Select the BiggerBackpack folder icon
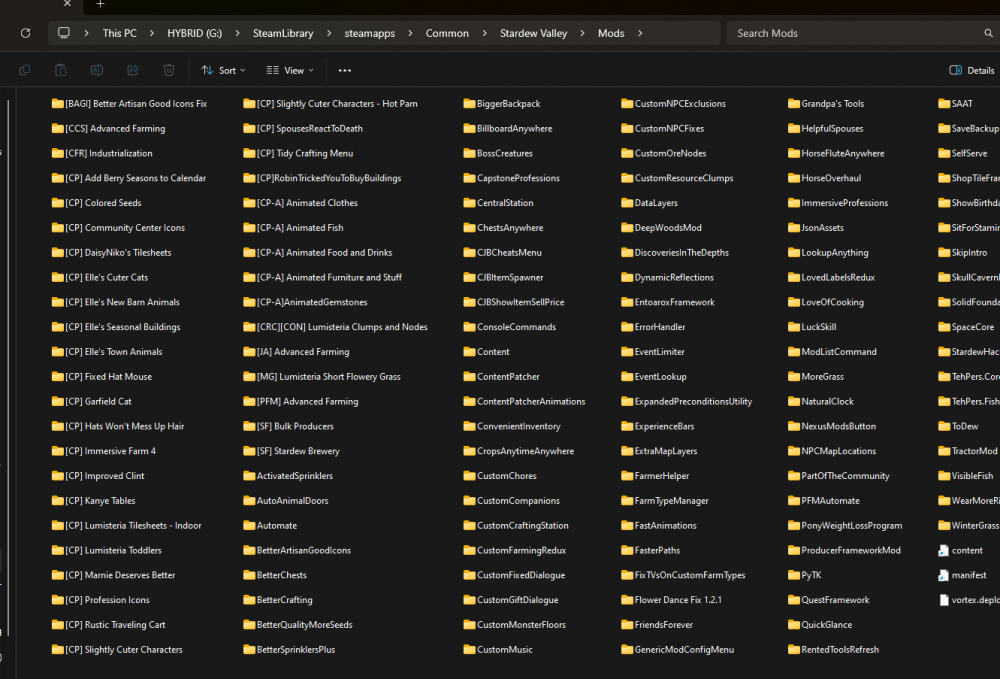The image size is (1000, 679). point(469,103)
